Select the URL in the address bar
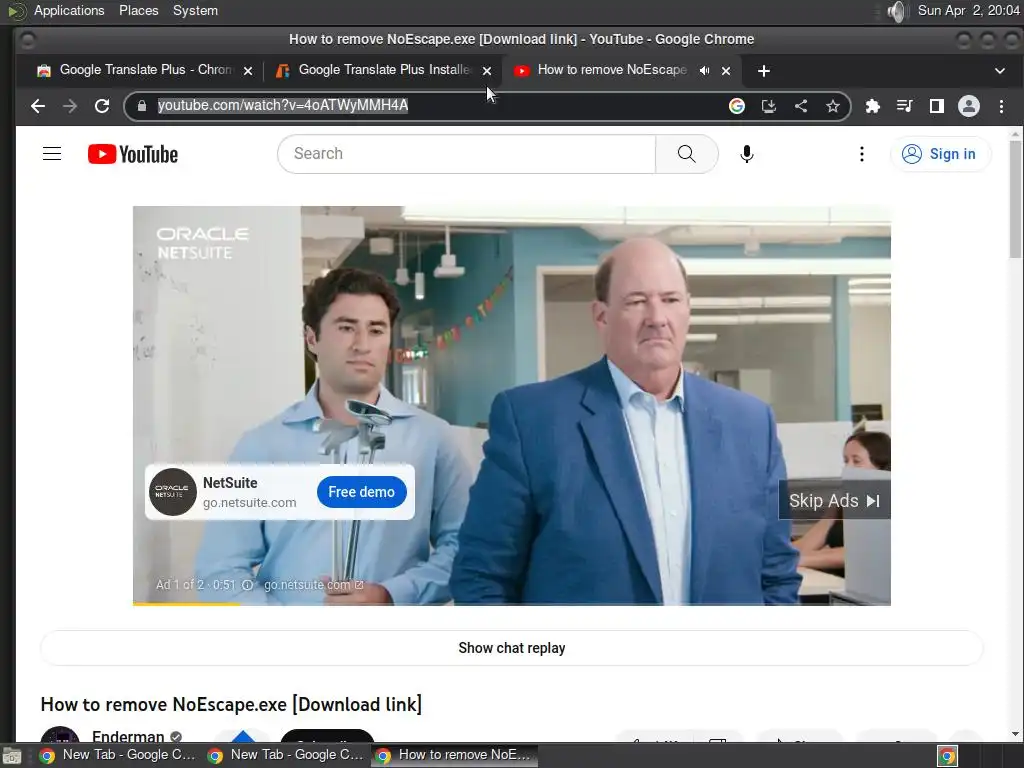 coord(283,106)
